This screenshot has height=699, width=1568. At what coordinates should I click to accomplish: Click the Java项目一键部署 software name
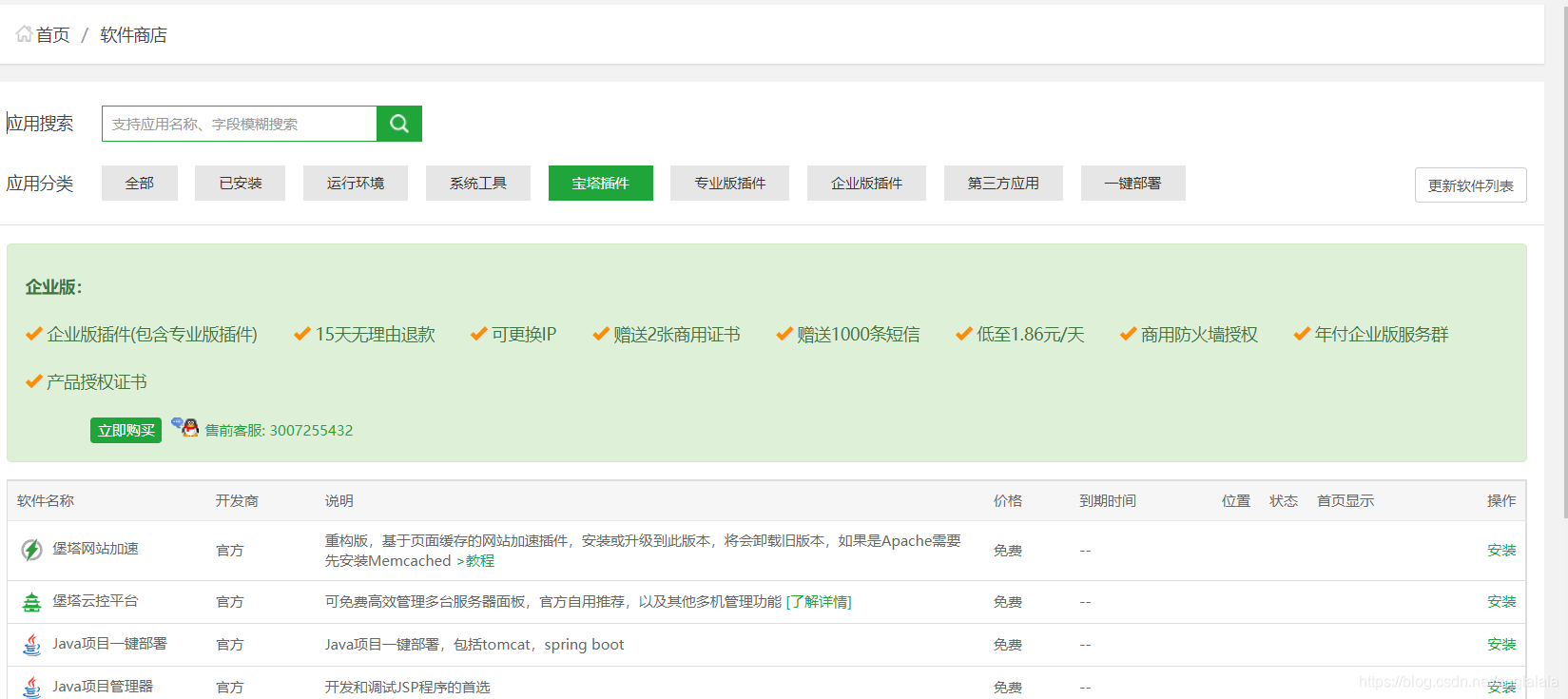pos(109,644)
